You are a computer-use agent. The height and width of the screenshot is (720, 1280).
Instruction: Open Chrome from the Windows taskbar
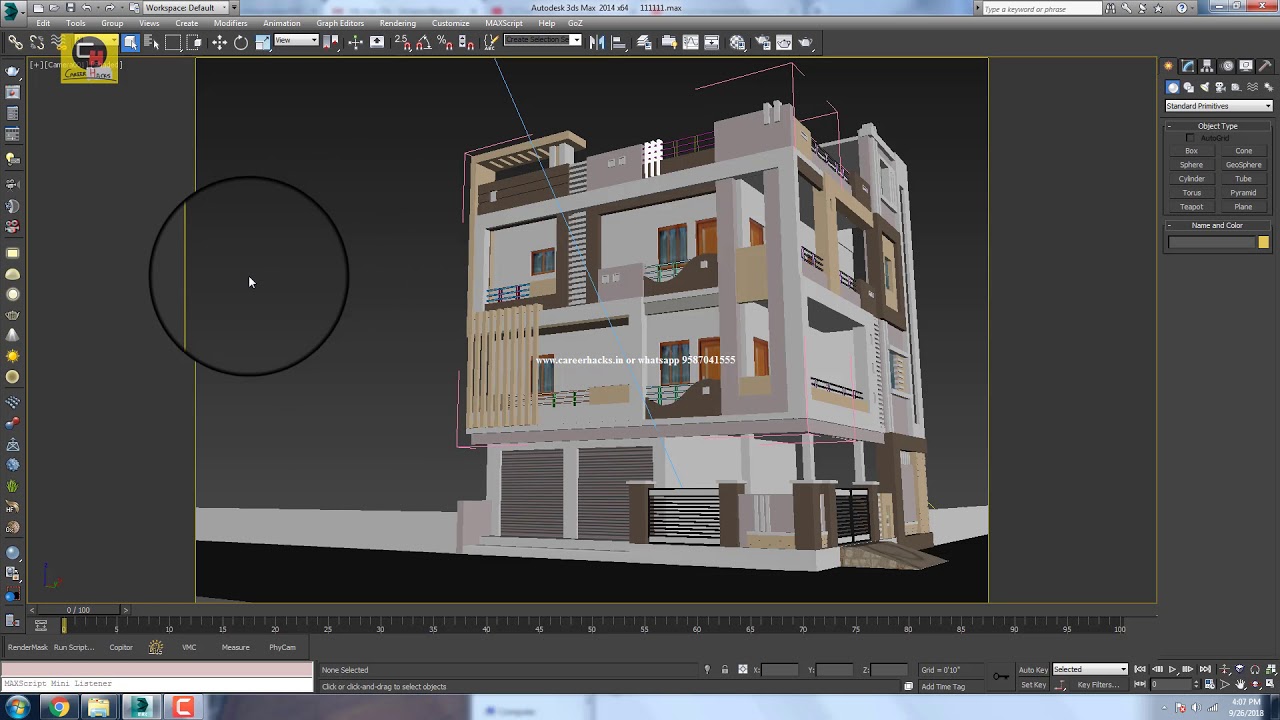59,708
